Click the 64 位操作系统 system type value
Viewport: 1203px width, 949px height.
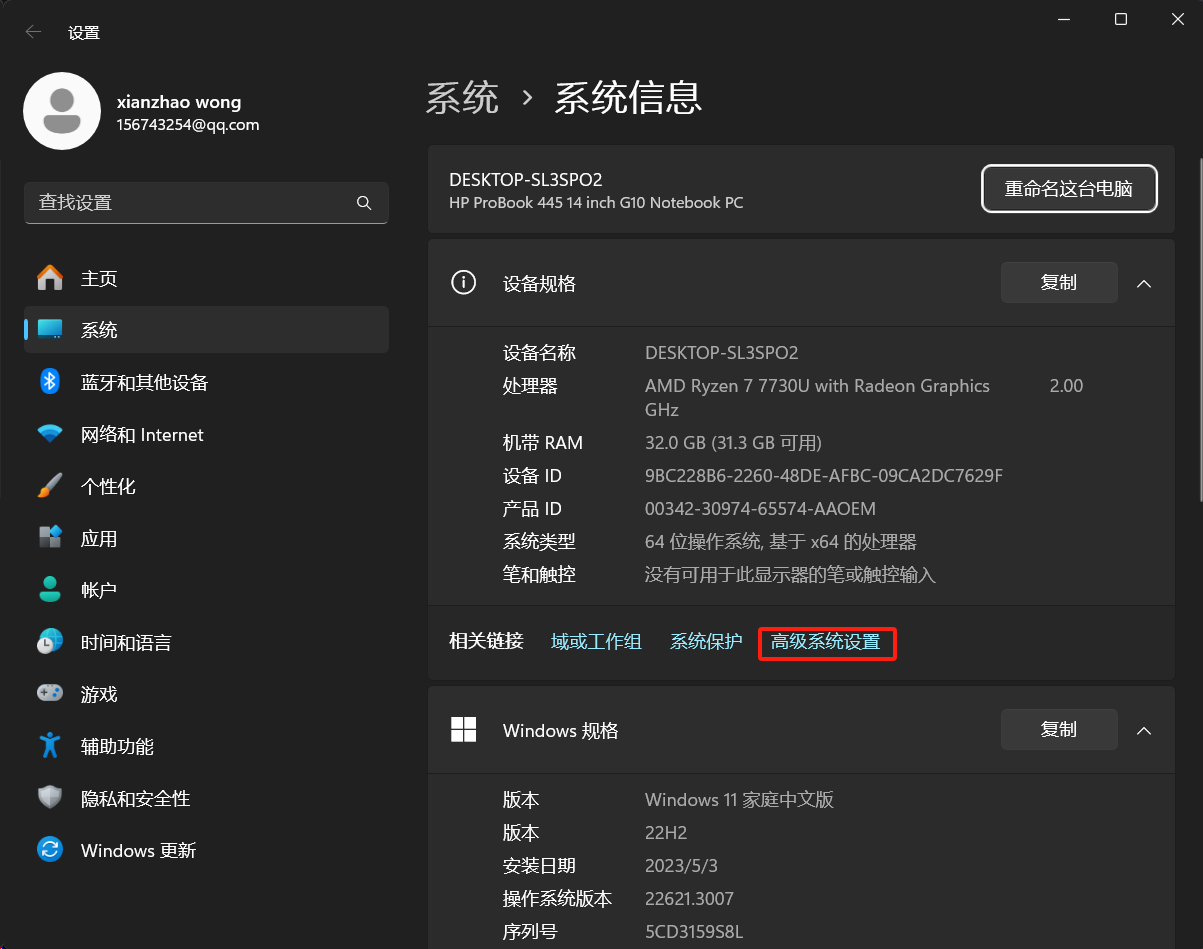(781, 542)
